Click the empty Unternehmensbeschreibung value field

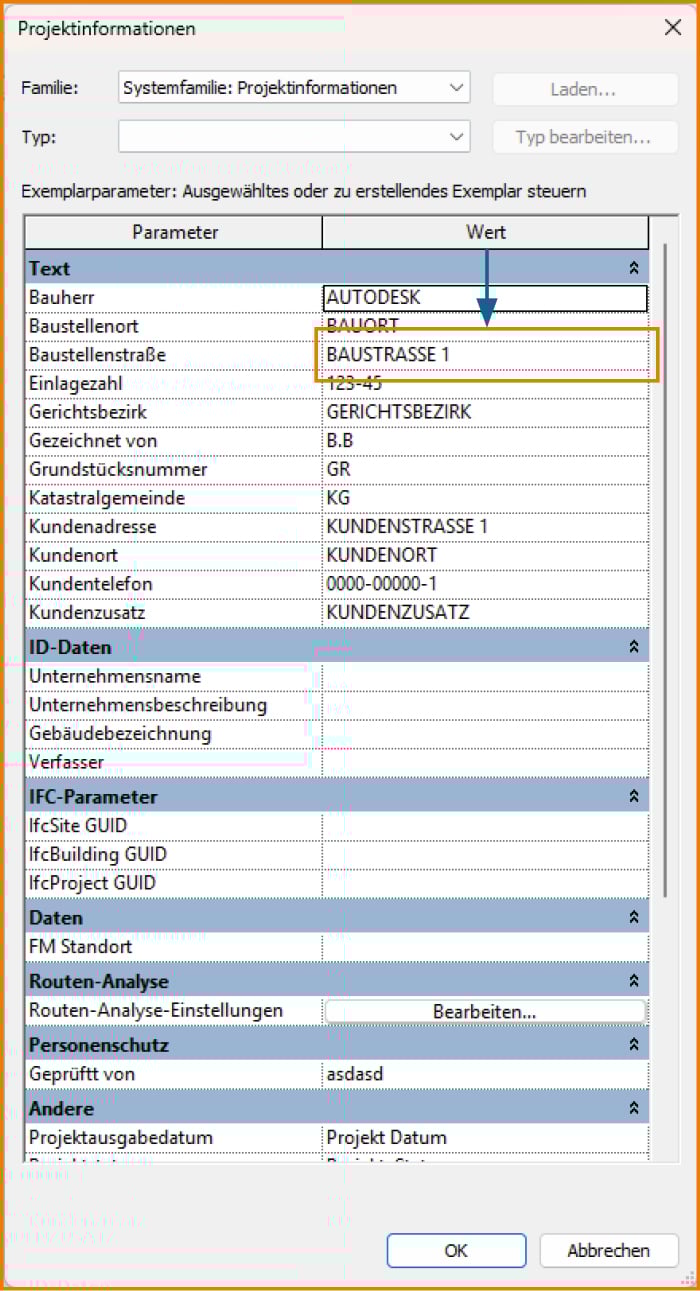(485, 705)
